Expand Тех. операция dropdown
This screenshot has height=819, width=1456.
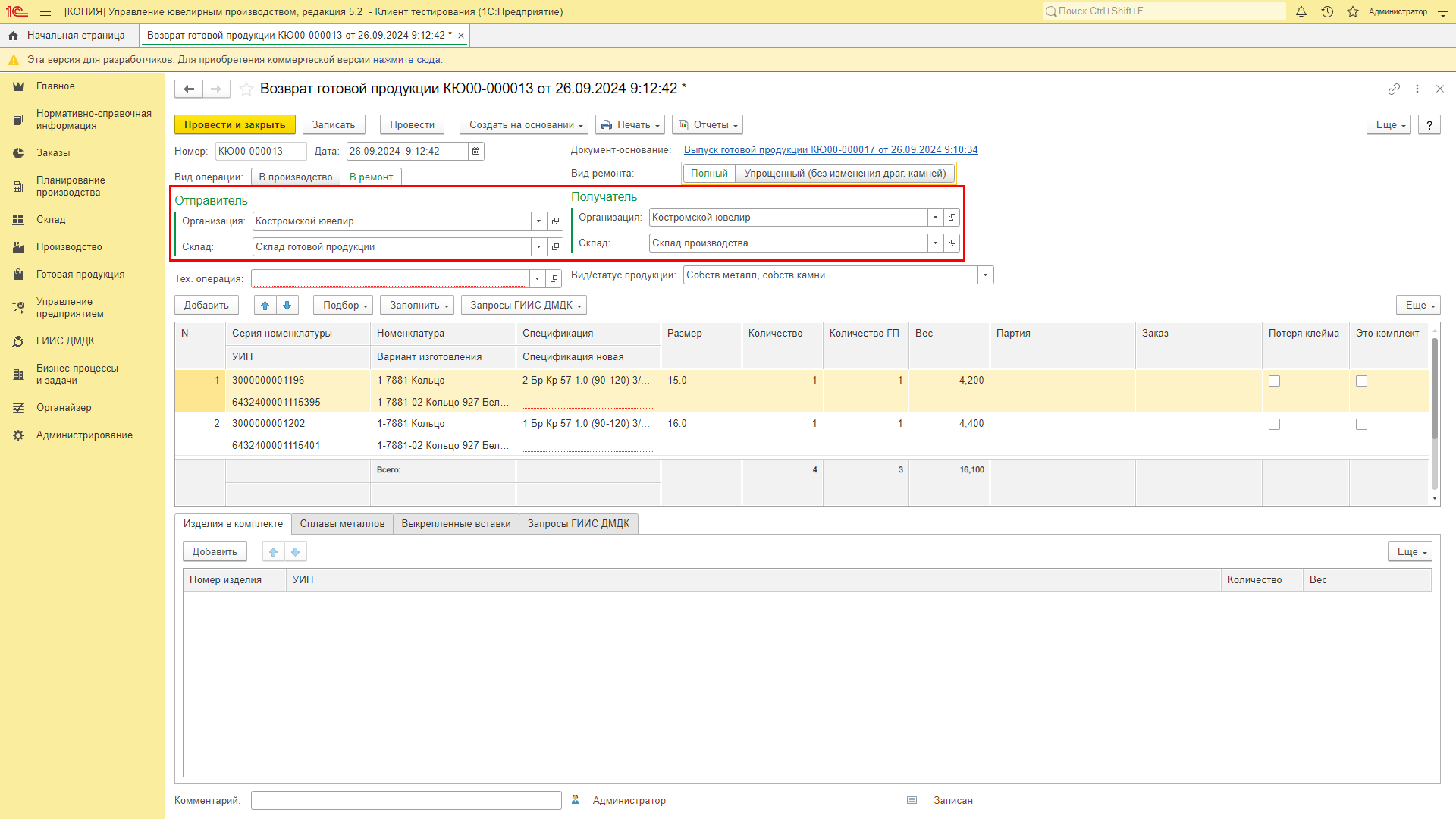tap(537, 279)
